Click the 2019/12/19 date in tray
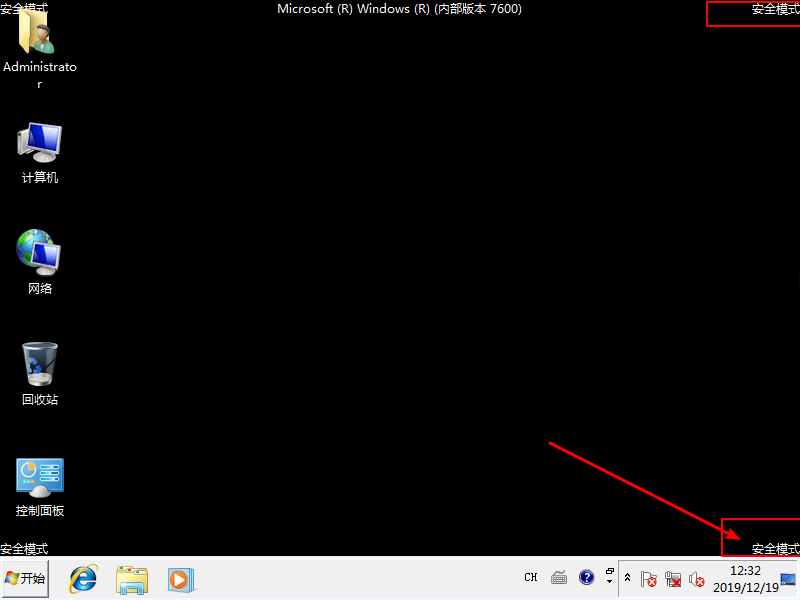800x600 pixels. coord(745,587)
